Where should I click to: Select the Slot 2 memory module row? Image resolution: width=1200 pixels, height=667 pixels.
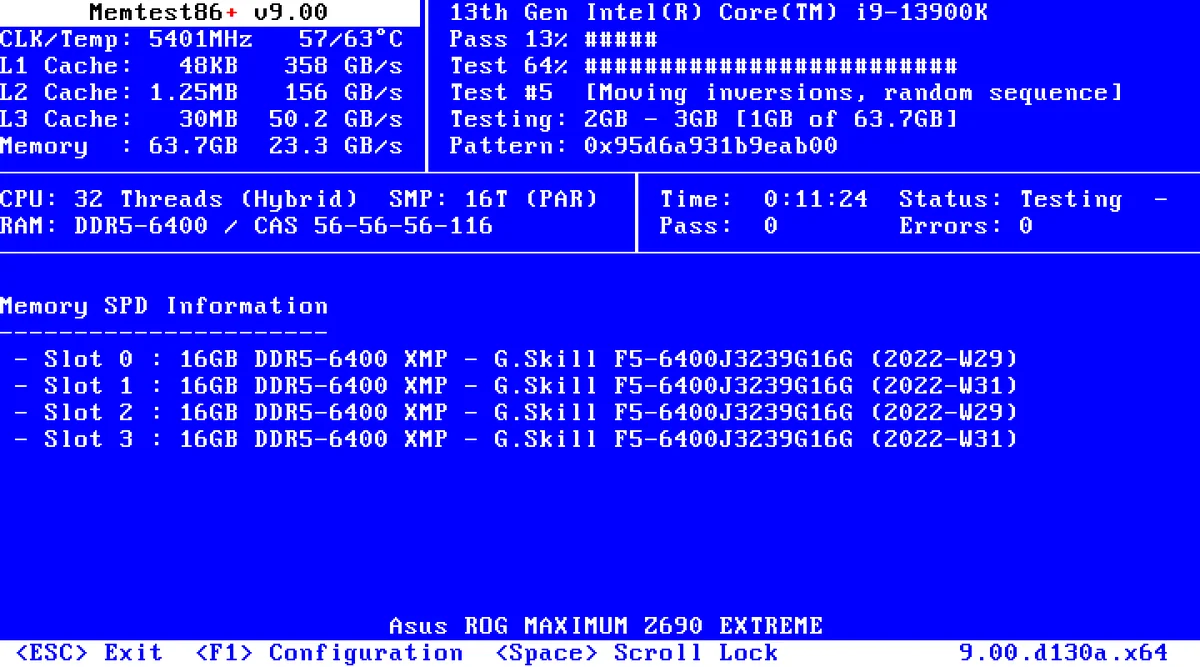click(x=516, y=411)
